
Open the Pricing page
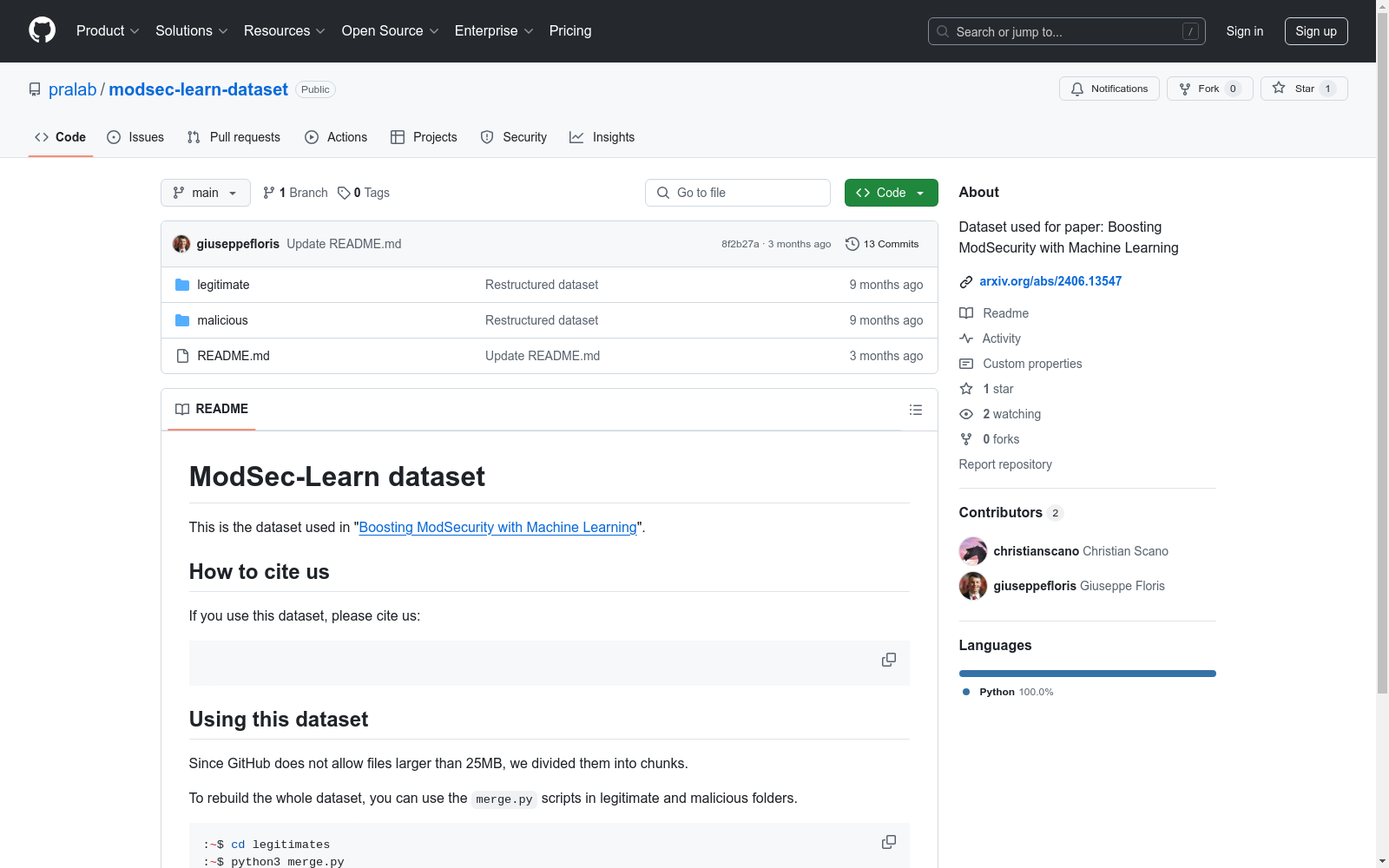click(x=570, y=30)
